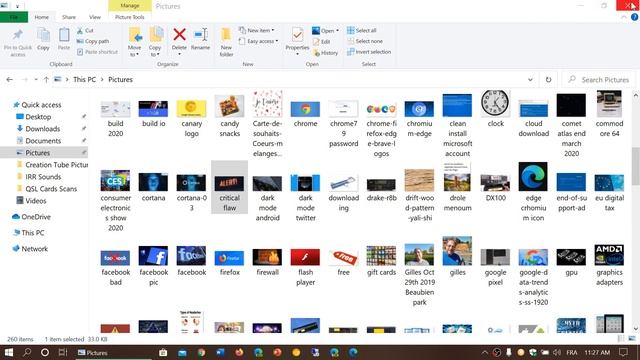Click Copy path in the ribbon

[93, 41]
